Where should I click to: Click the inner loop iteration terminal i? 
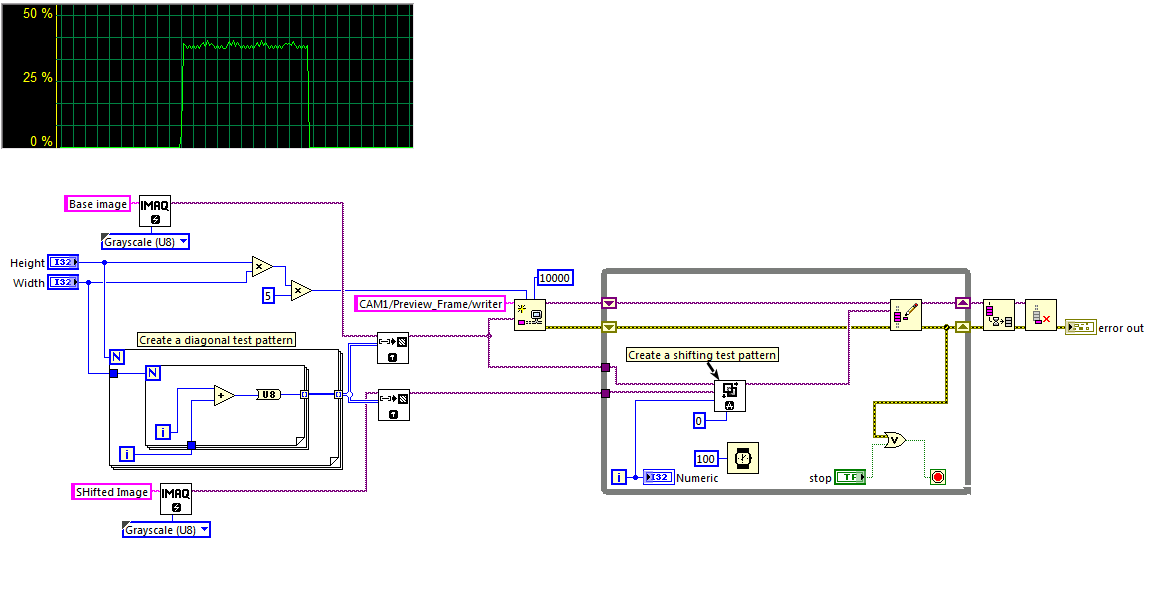pyautogui.click(x=163, y=431)
